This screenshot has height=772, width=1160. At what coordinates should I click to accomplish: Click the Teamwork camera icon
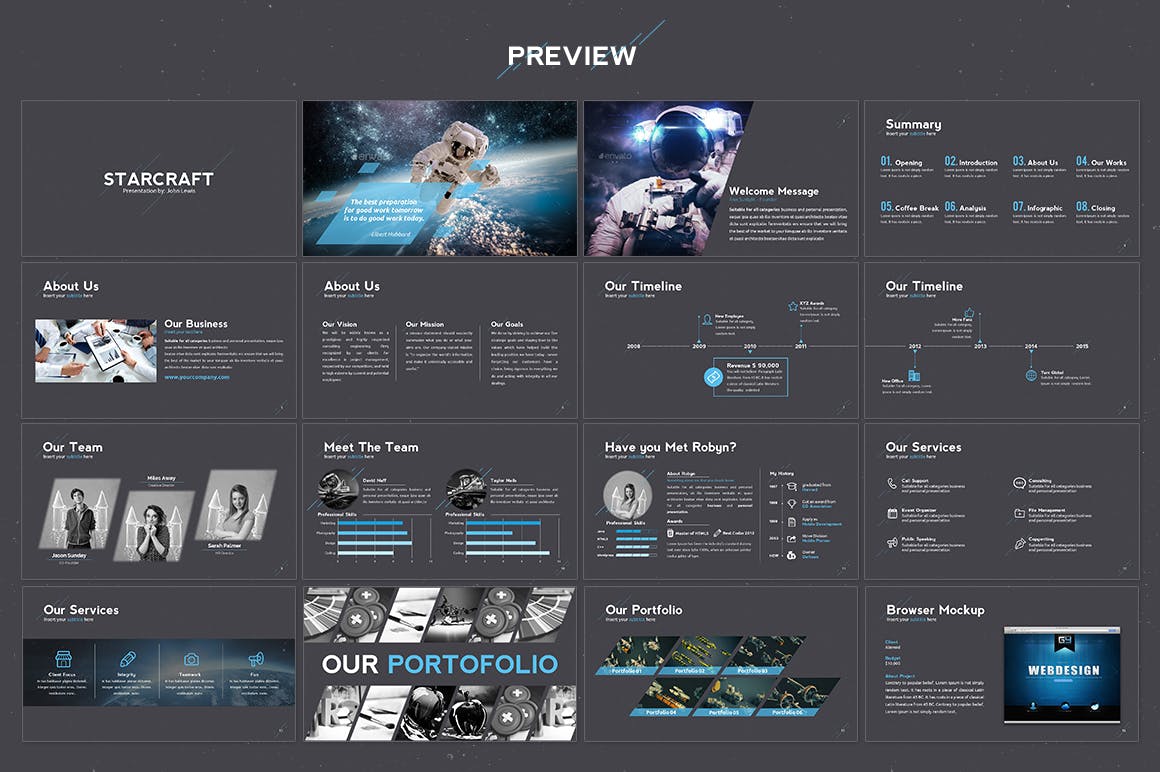click(x=191, y=659)
